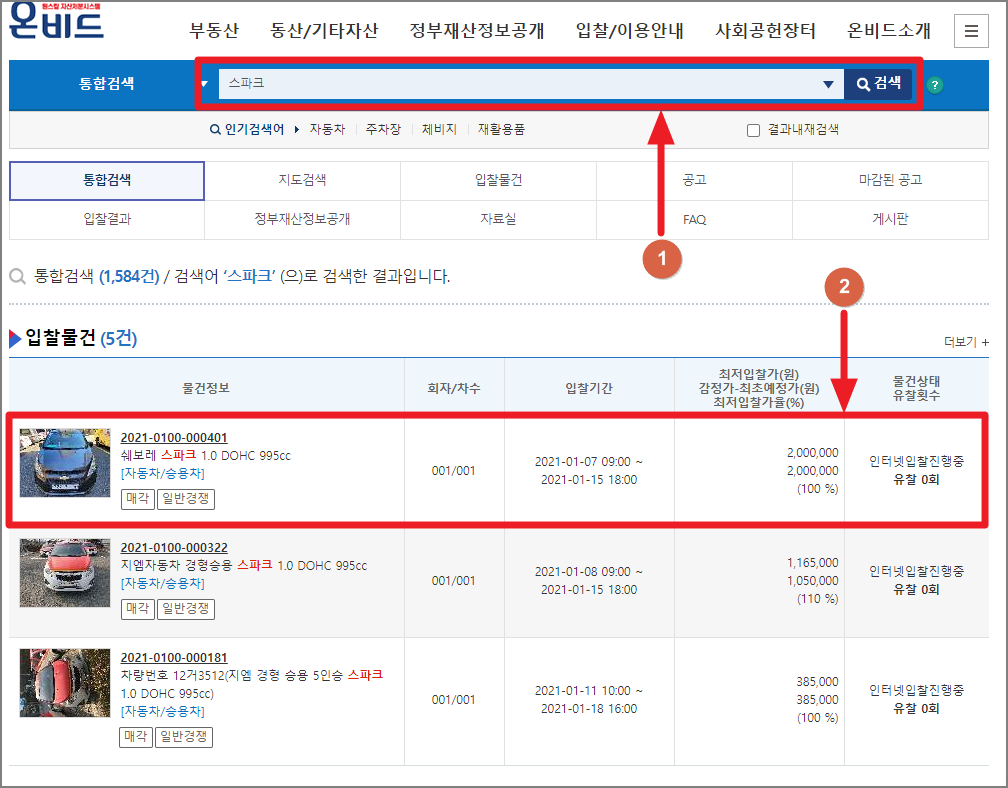Select the 입찰결과 tab
The height and width of the screenshot is (788, 1008).
click(107, 220)
